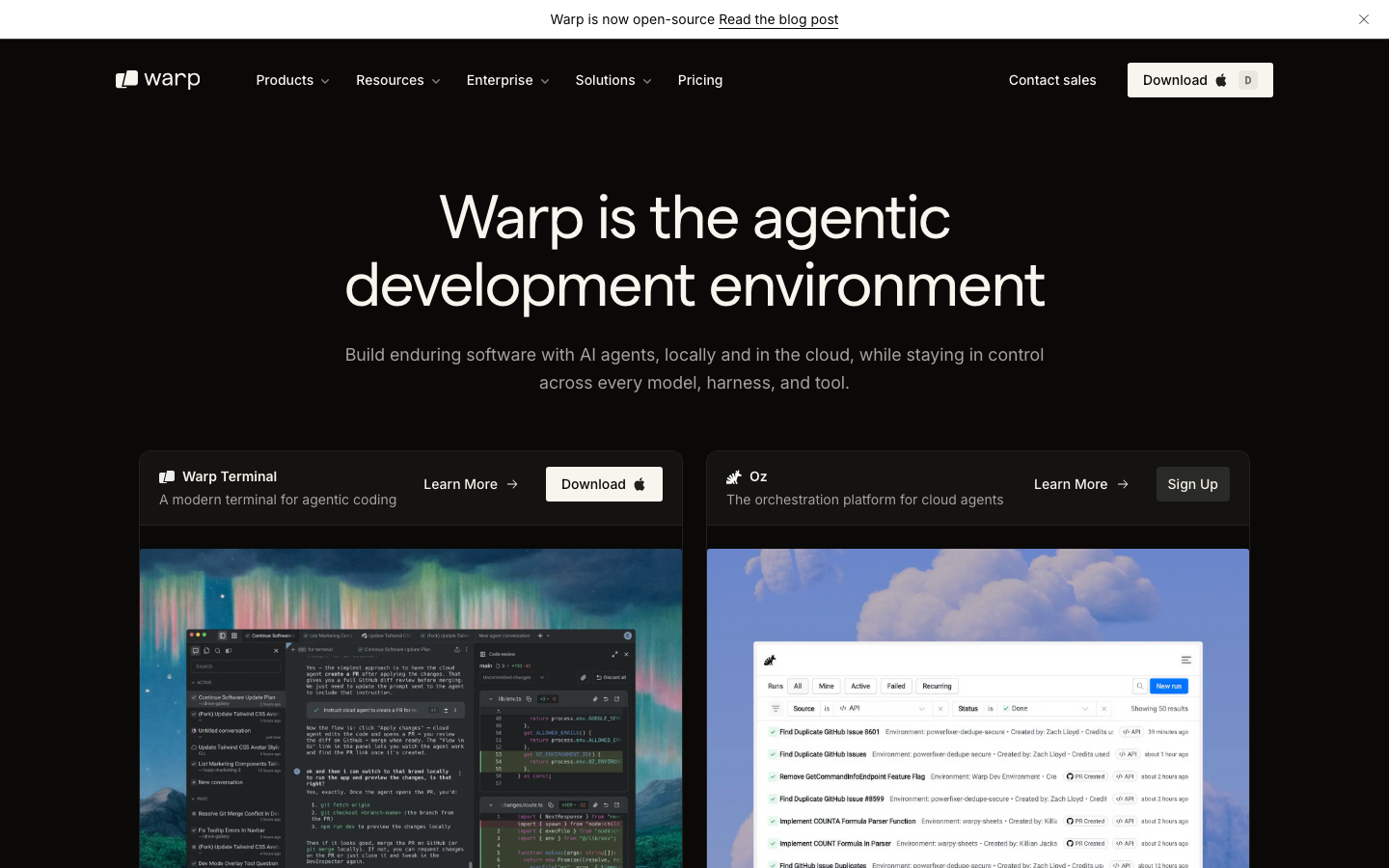
Task: Click the Oz card logo icon
Action: pos(733,476)
